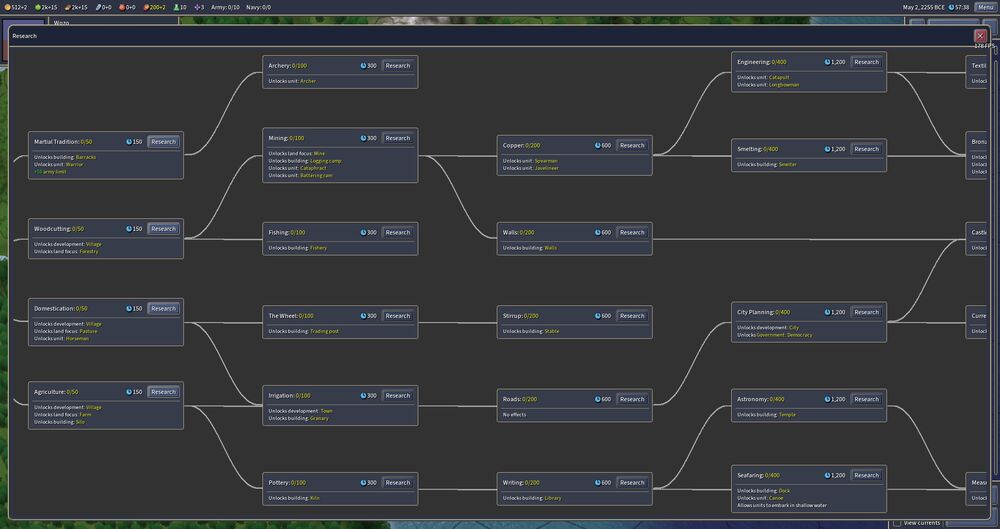Click the yellow Barracks building link
Screen dimensions: 1000x529
(x=85, y=157)
